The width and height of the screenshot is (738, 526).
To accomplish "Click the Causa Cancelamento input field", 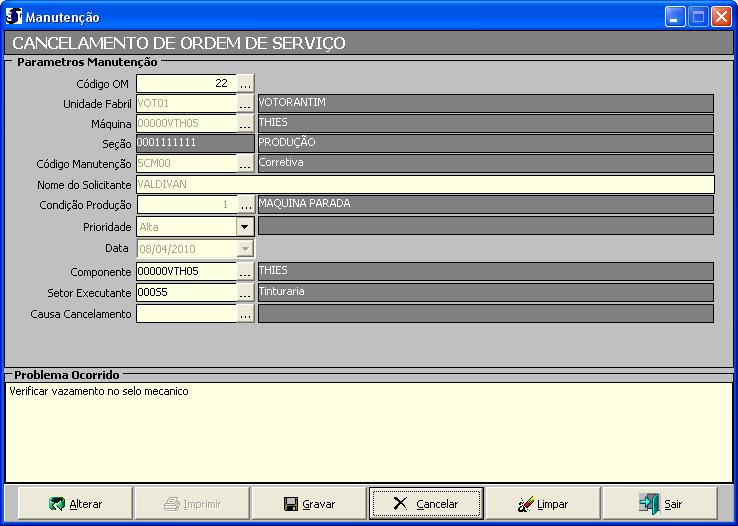I will (x=186, y=314).
